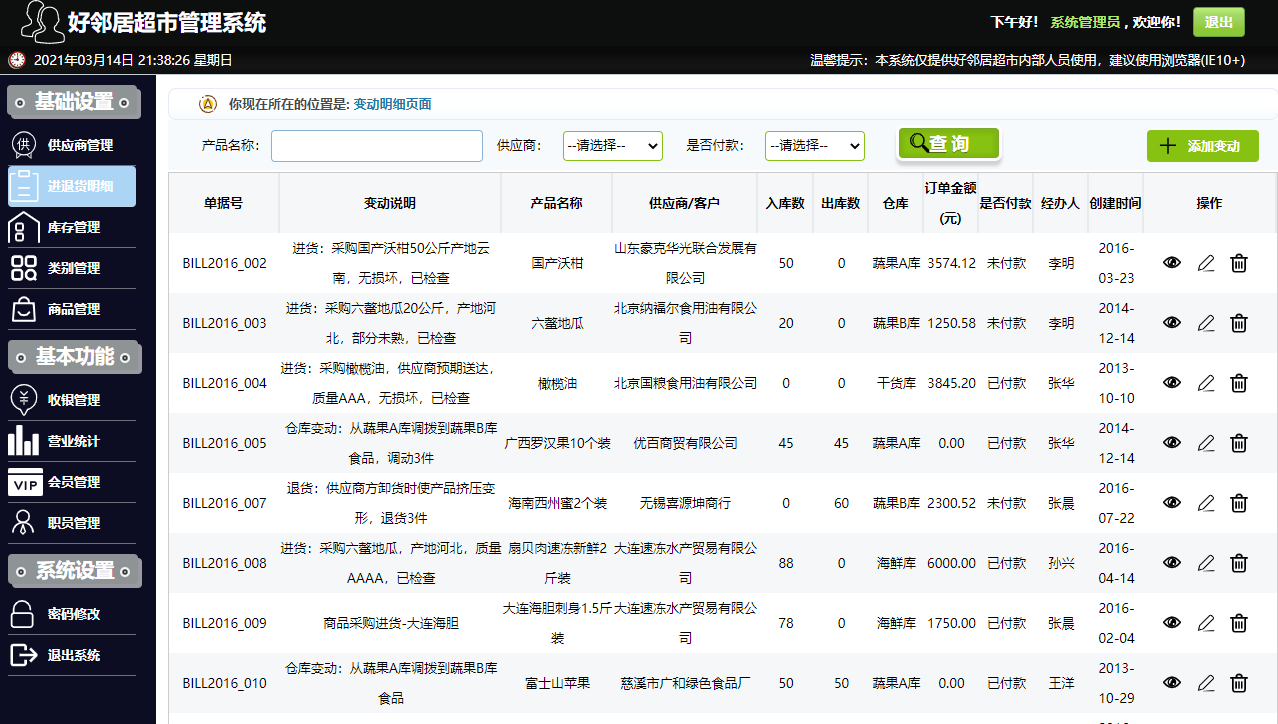Open 商品管理 in the sidebar

coord(72,309)
